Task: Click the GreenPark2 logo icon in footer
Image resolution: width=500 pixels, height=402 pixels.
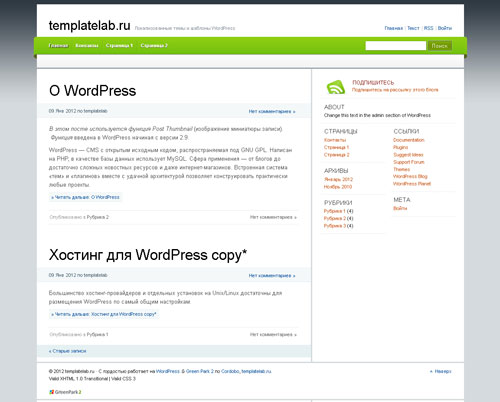Action: pyautogui.click(x=52, y=392)
